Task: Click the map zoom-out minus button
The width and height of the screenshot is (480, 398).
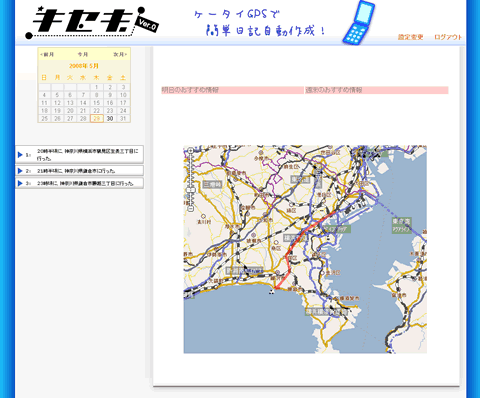Action: (190, 209)
